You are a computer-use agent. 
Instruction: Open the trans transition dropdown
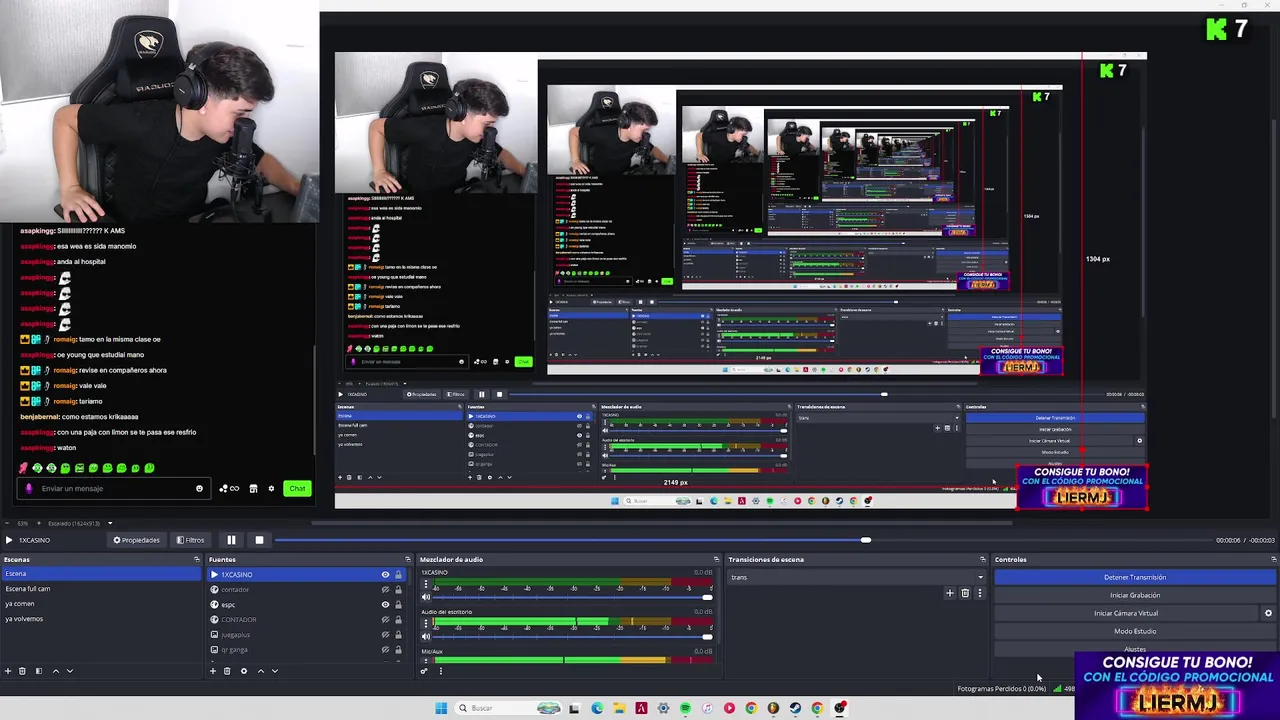[x=857, y=577]
